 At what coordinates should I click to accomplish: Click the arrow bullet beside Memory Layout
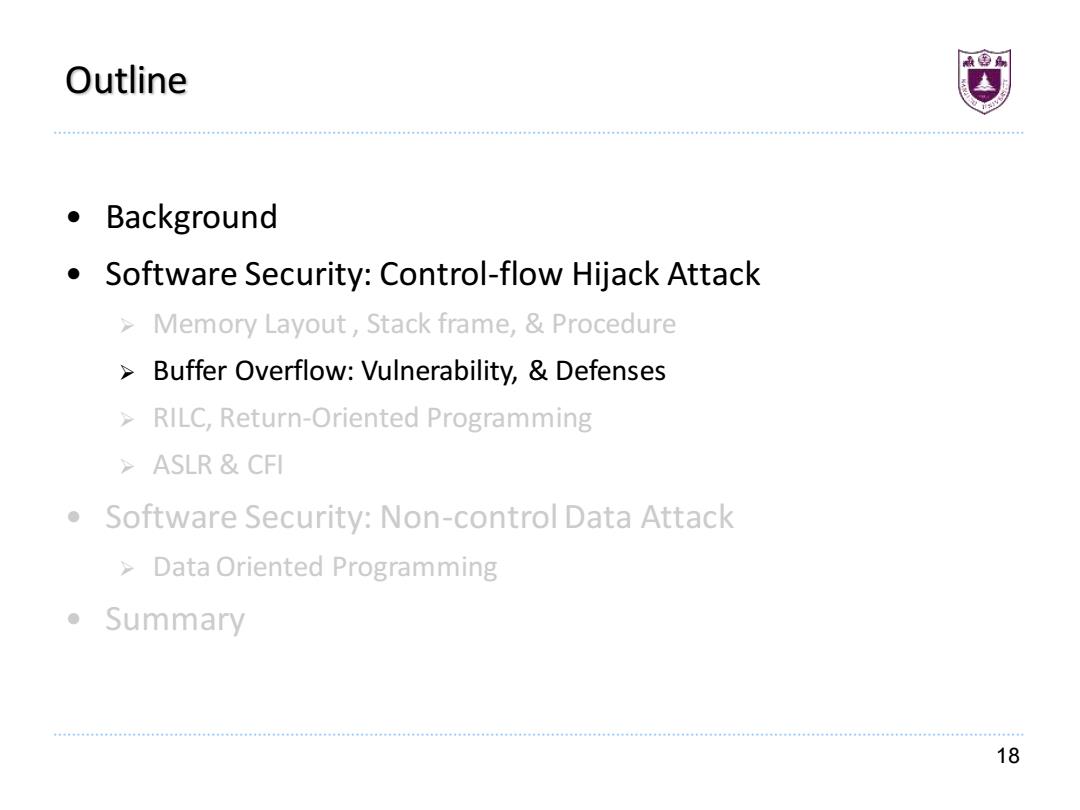pyautogui.click(x=127, y=326)
